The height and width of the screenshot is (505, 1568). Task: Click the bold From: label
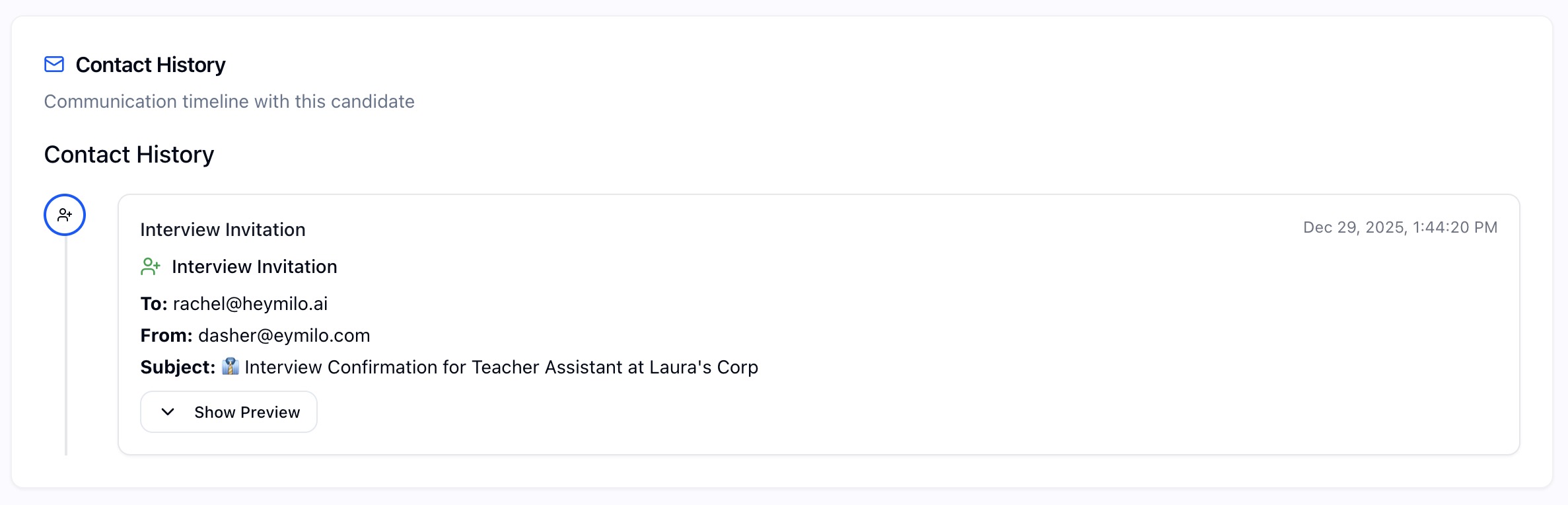166,335
